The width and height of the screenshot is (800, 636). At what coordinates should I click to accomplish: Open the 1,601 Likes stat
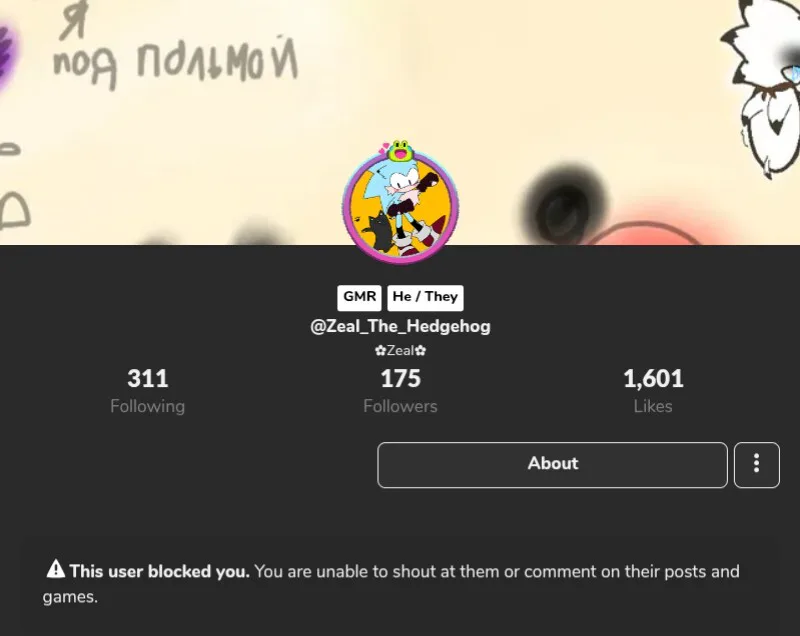pyautogui.click(x=653, y=391)
